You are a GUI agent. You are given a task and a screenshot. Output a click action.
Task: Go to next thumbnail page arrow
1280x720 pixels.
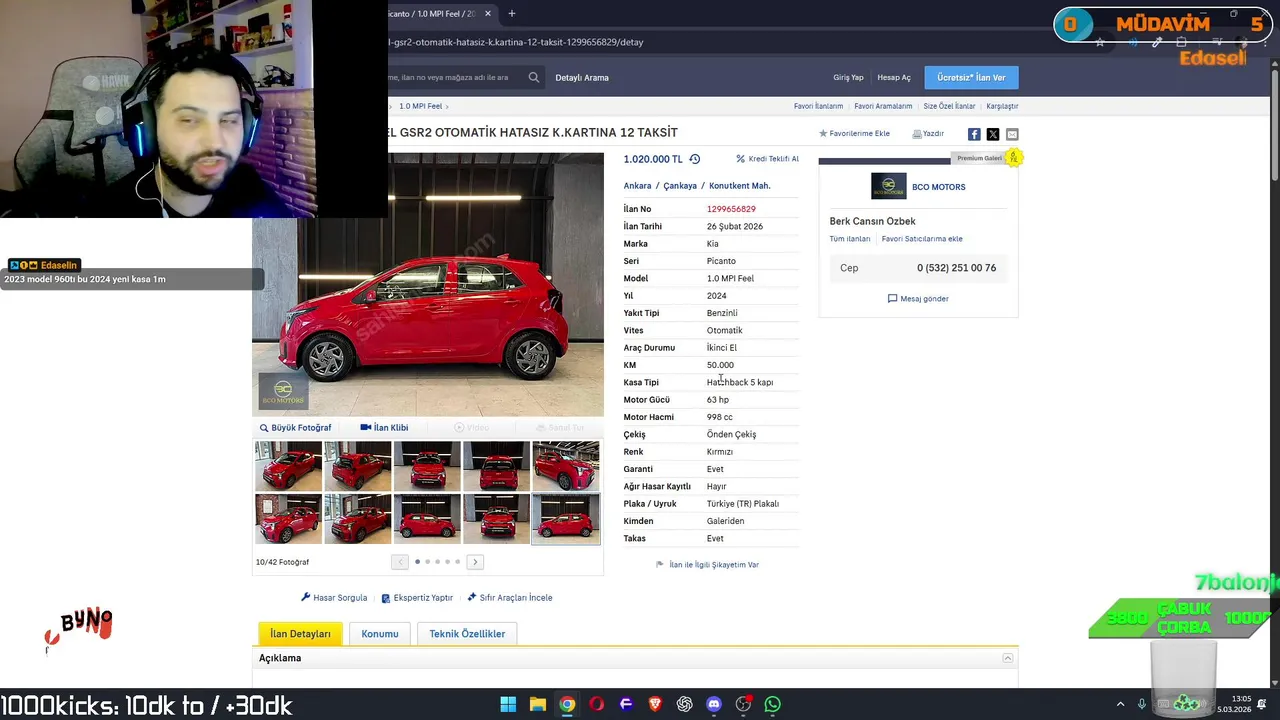475,562
